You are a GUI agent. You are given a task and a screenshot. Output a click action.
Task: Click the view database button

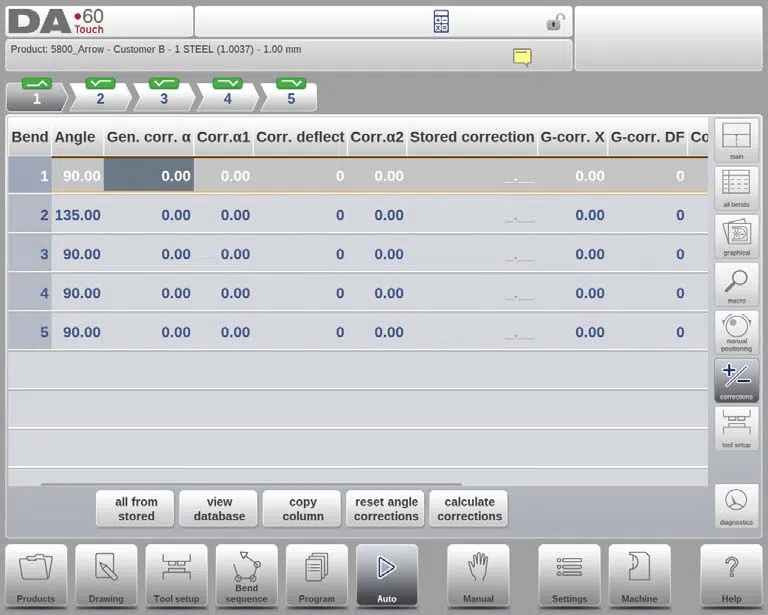coord(218,509)
